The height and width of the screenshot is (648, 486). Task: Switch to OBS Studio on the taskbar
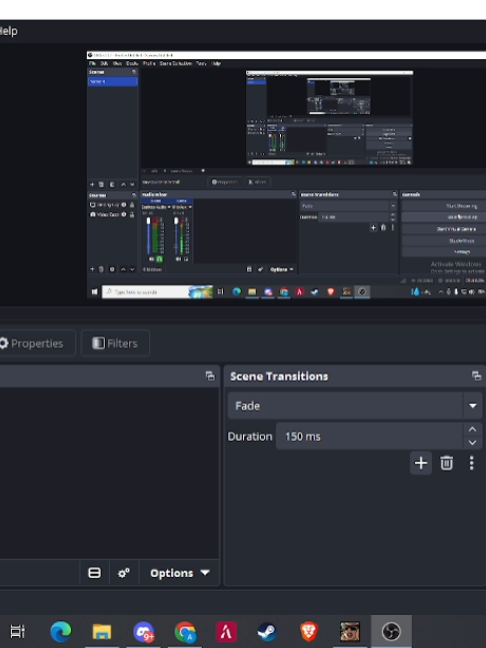(391, 631)
